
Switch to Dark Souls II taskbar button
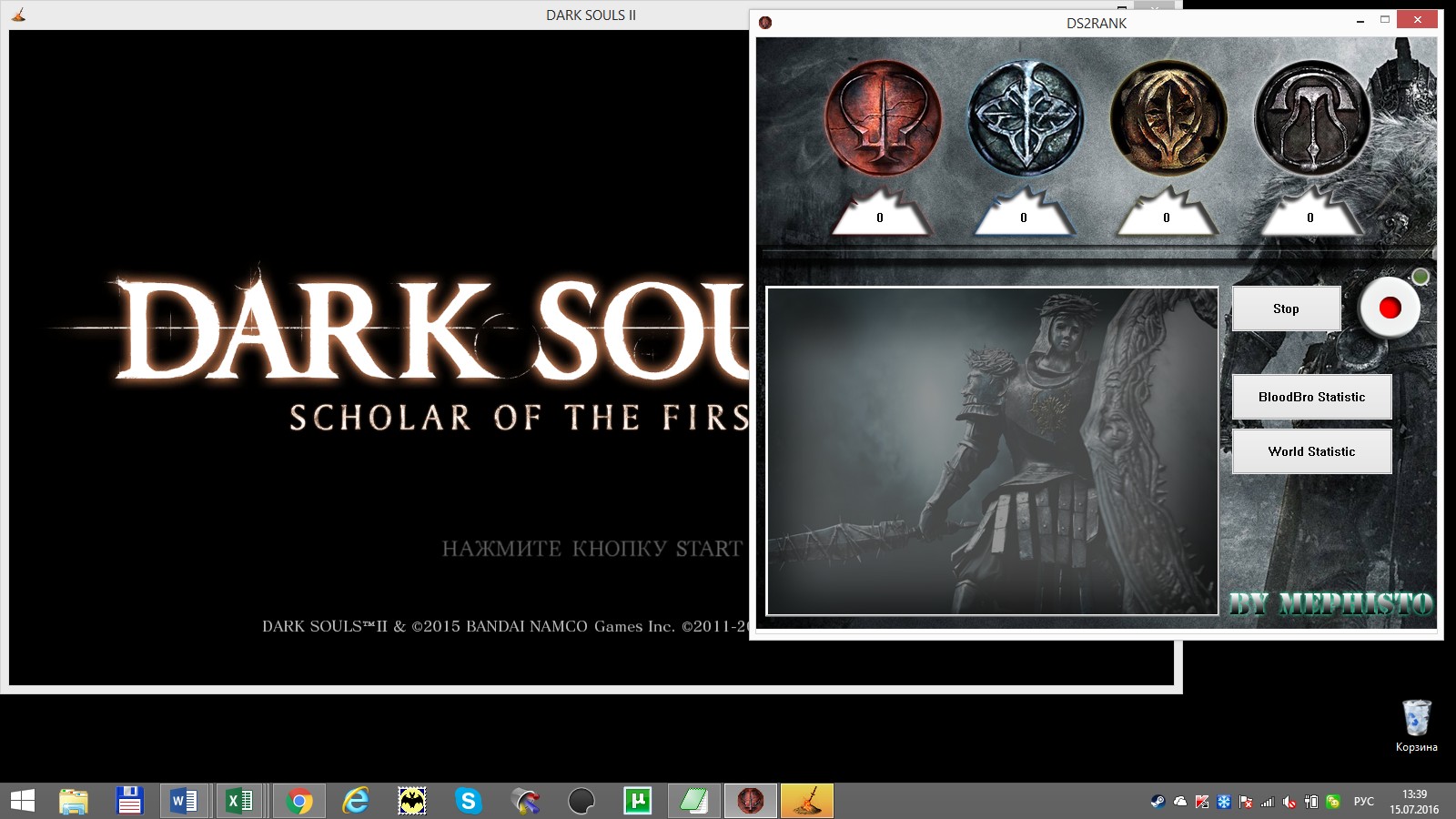pos(806,801)
